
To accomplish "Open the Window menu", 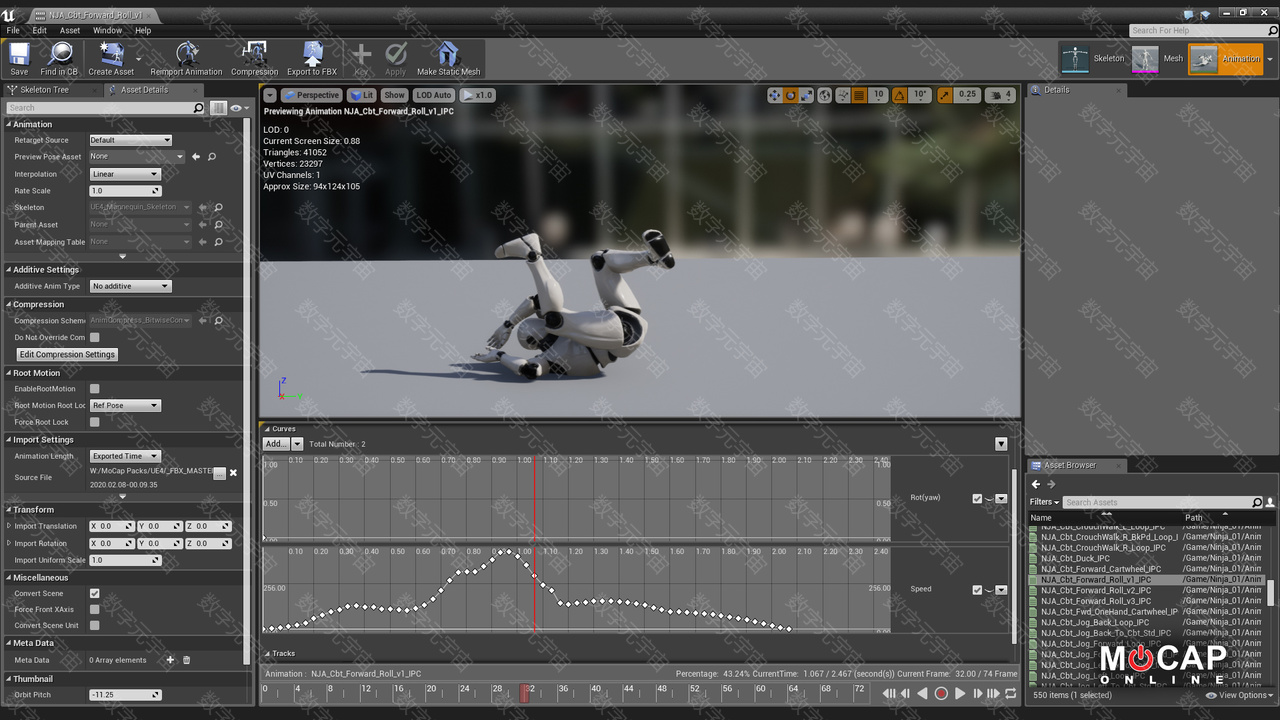I will pos(107,31).
